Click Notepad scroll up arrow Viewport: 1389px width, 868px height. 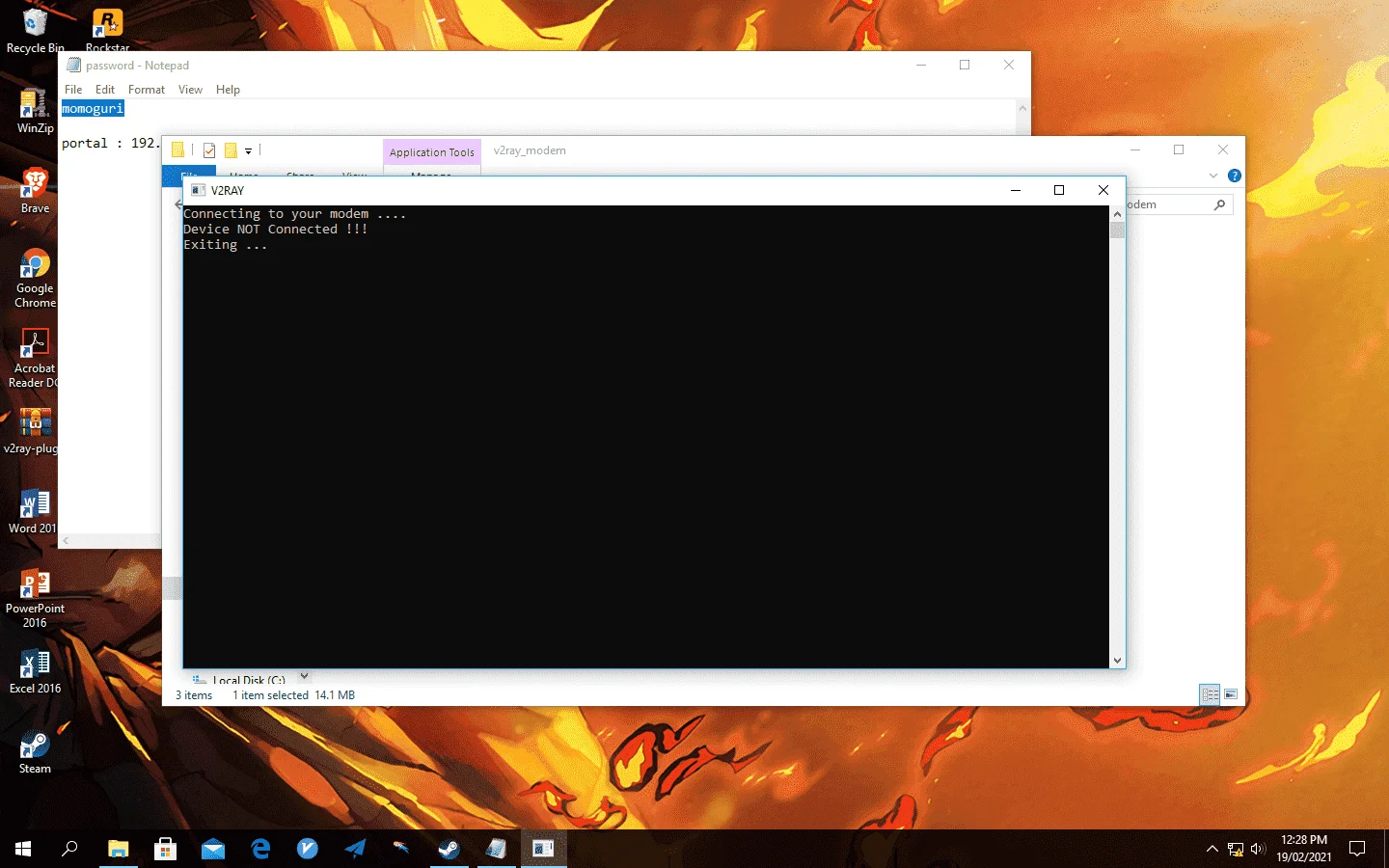coord(1022,107)
